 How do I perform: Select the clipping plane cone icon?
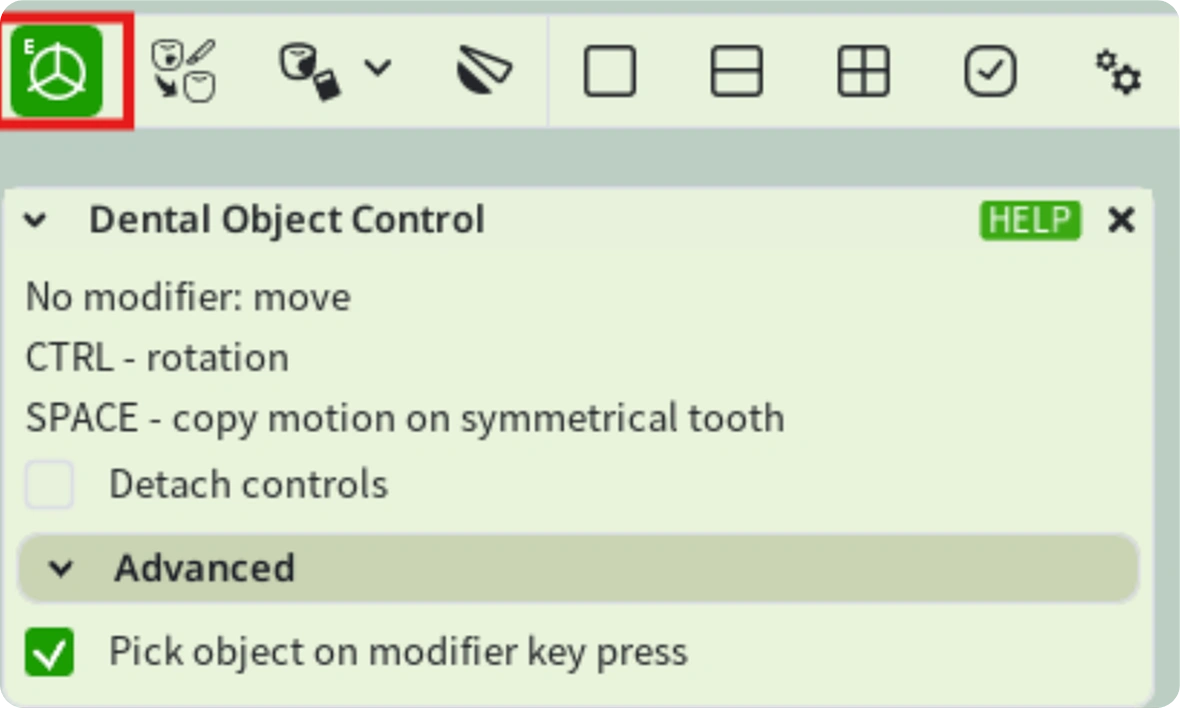click(x=484, y=70)
